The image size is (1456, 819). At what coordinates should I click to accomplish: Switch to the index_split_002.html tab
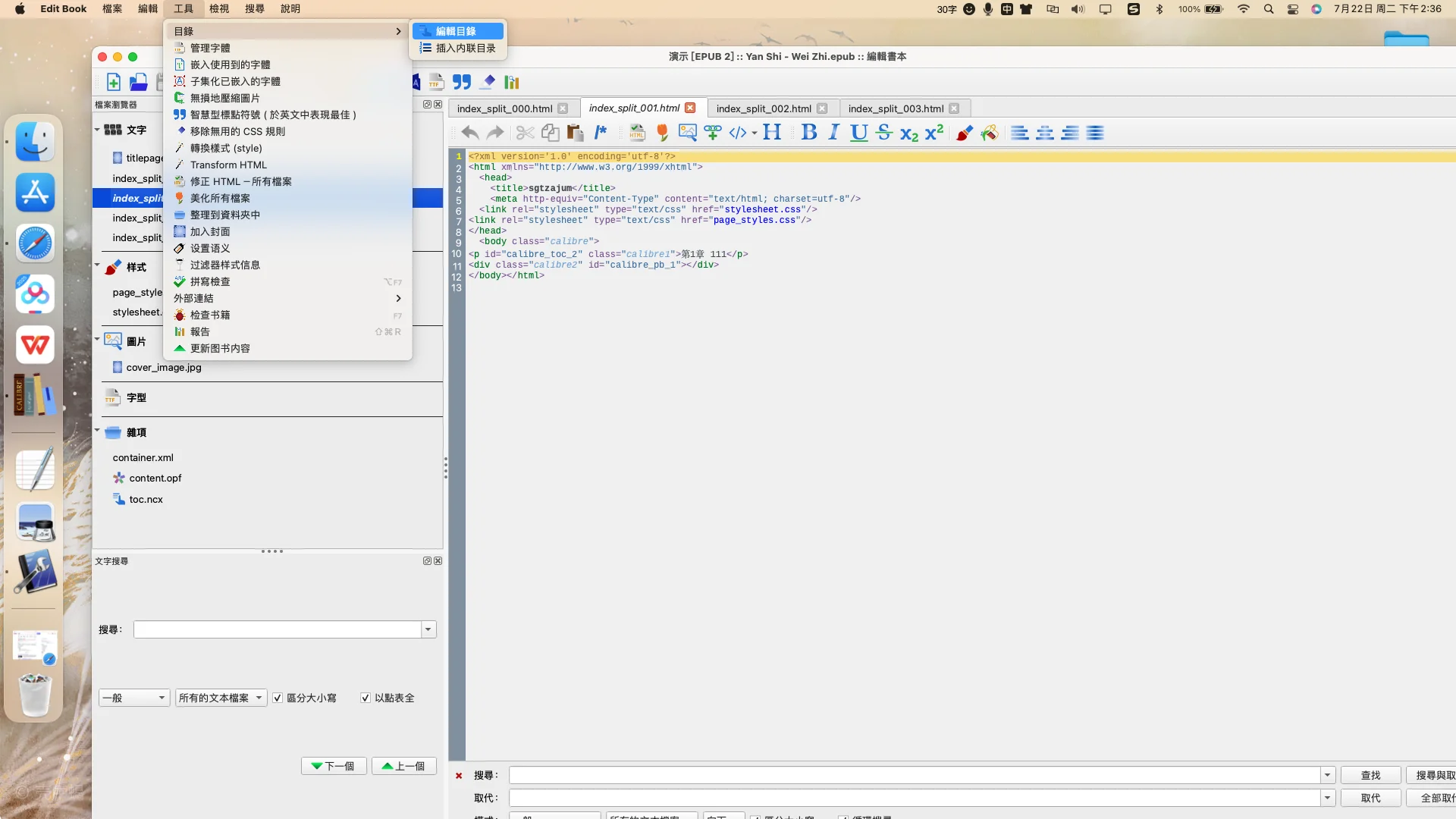pos(764,108)
